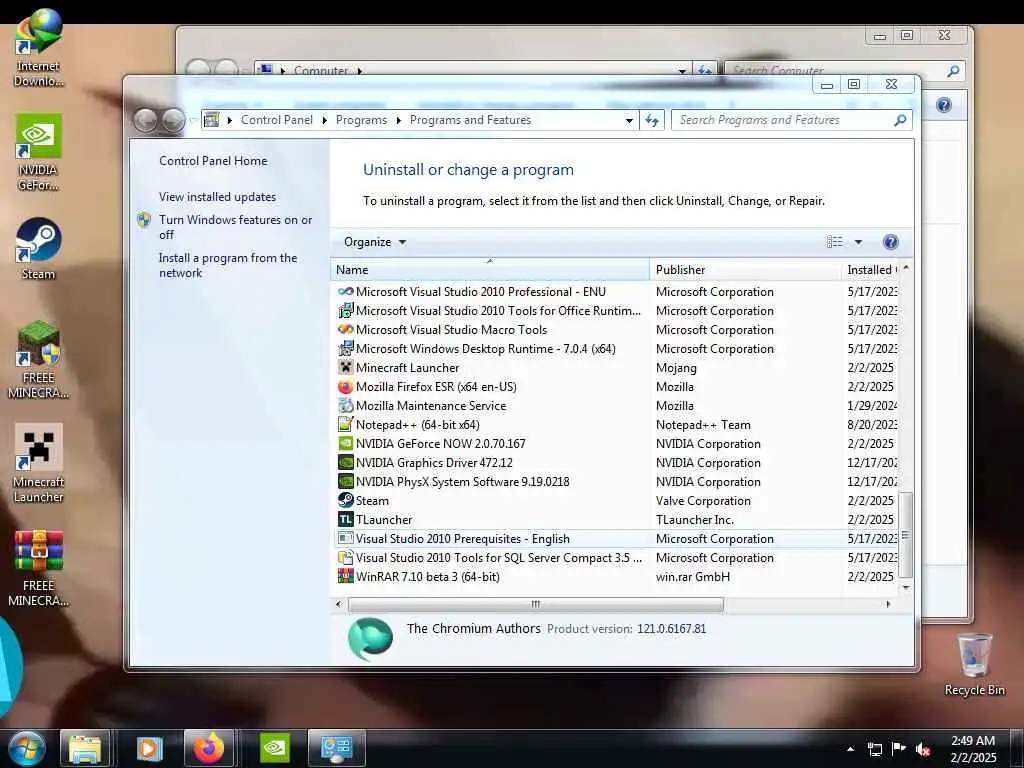
Task: Launch the Steam desktop shortcut
Action: pos(39,249)
